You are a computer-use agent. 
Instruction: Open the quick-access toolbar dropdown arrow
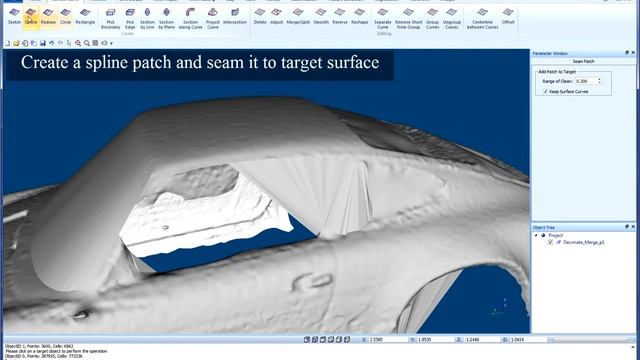(x=111, y=43)
